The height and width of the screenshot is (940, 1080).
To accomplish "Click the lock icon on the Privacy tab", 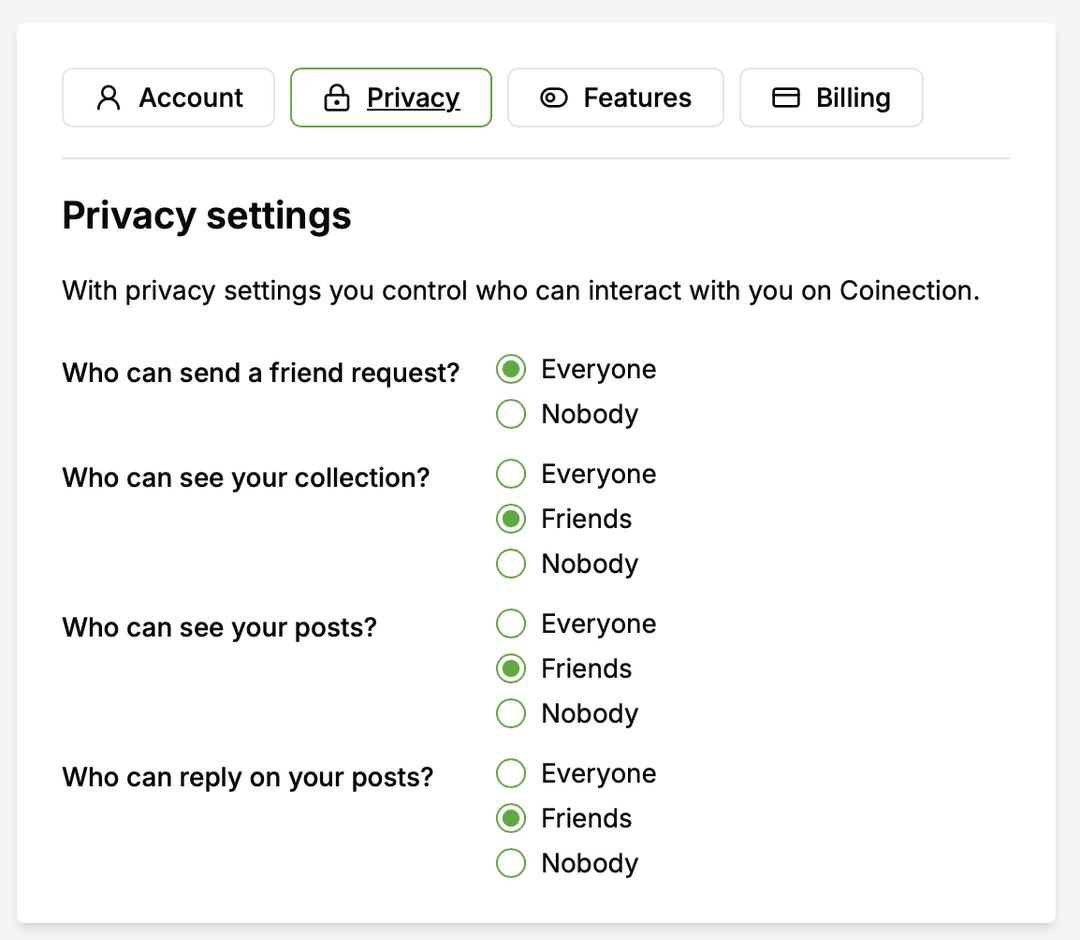I will (x=336, y=97).
